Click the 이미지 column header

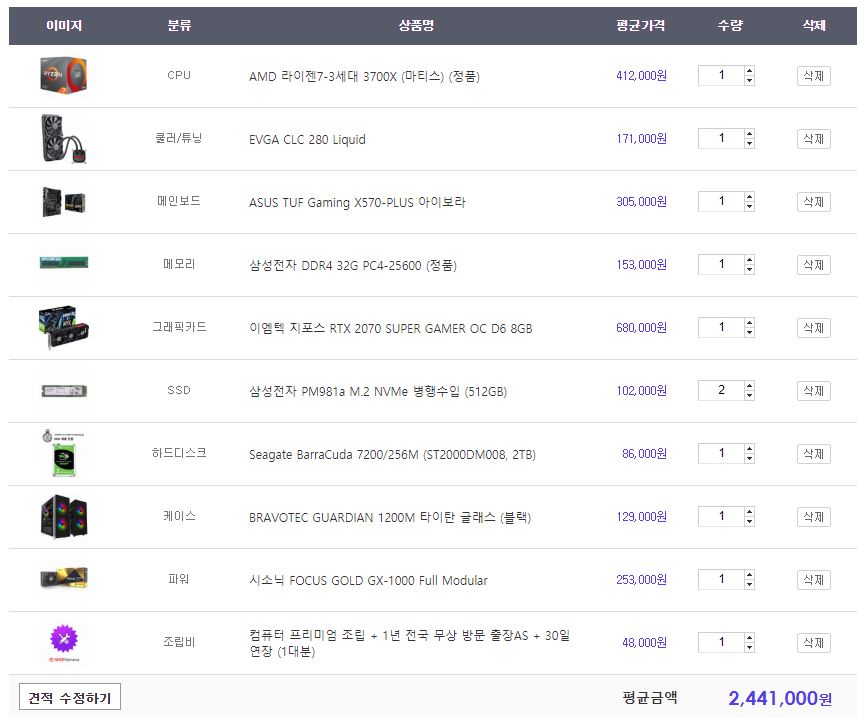pyautogui.click(x=64, y=25)
